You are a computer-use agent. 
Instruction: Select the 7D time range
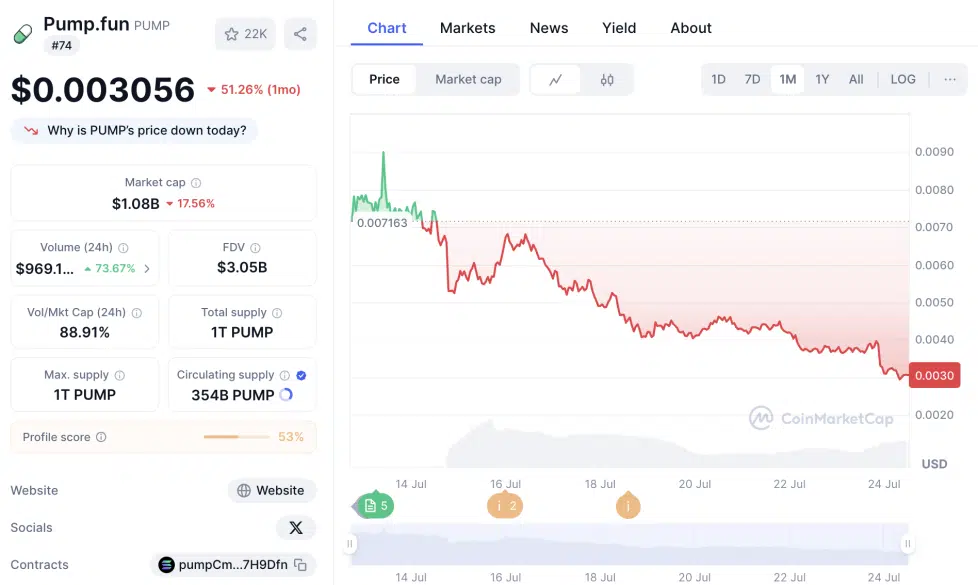(752, 80)
